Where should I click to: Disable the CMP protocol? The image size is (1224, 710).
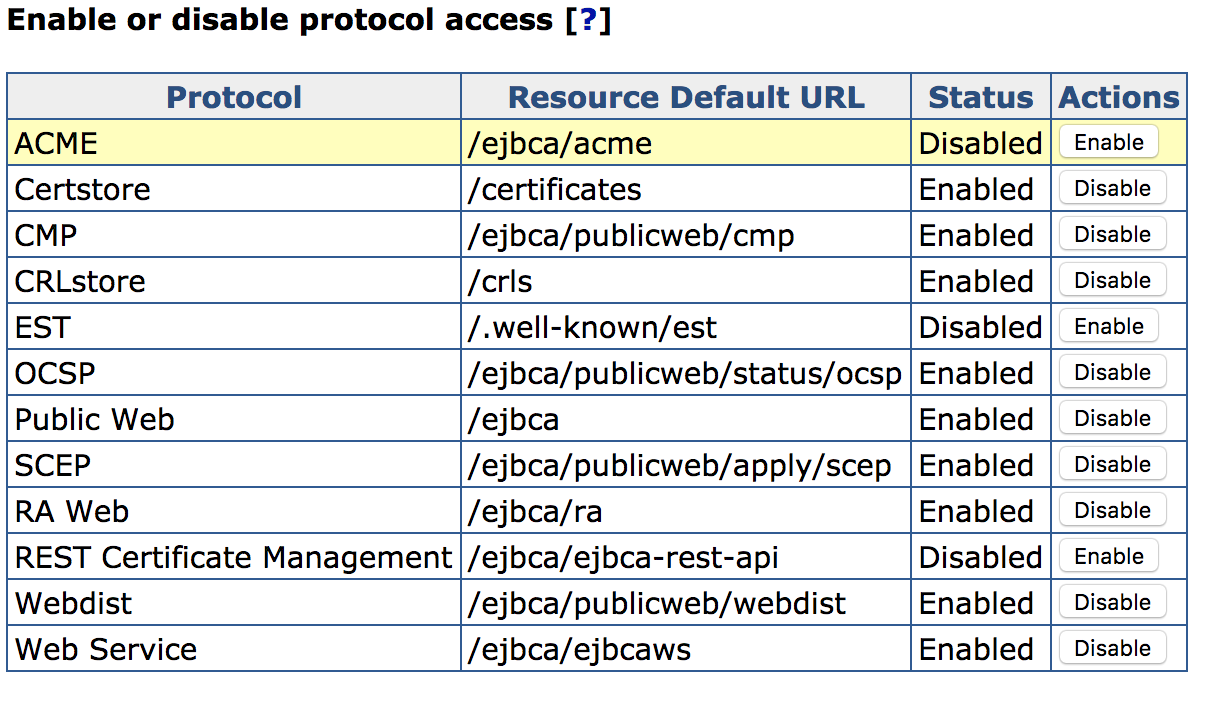pos(1112,235)
